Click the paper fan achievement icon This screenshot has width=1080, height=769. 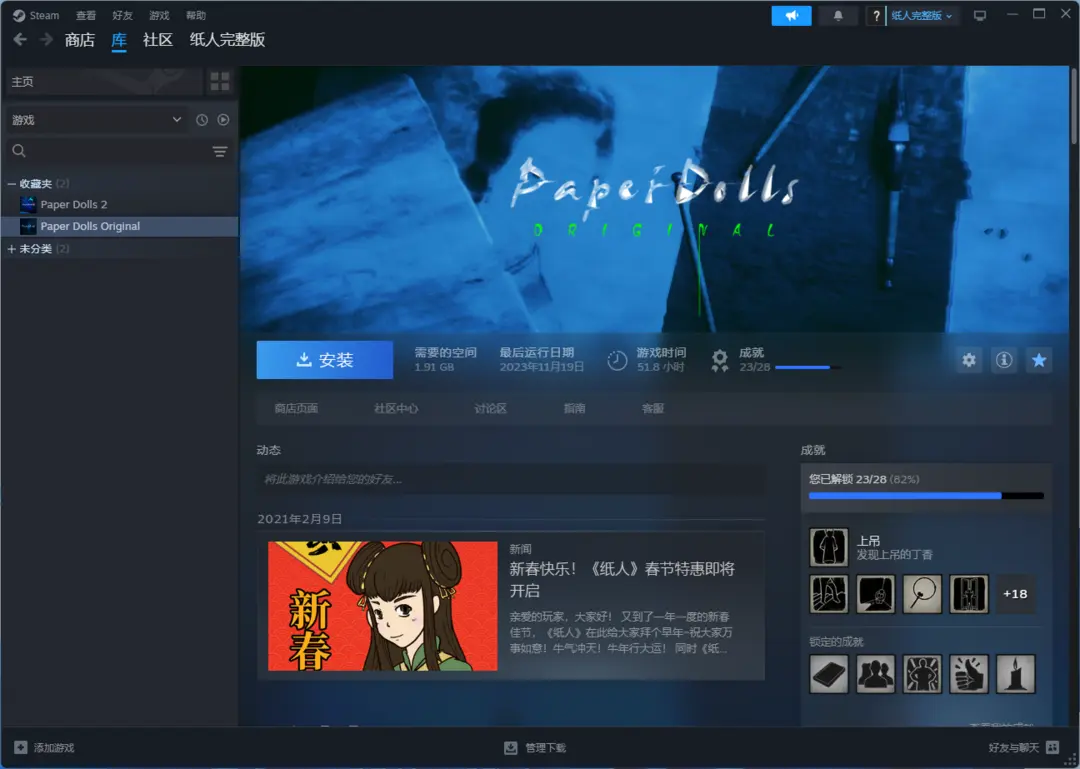(x=922, y=594)
